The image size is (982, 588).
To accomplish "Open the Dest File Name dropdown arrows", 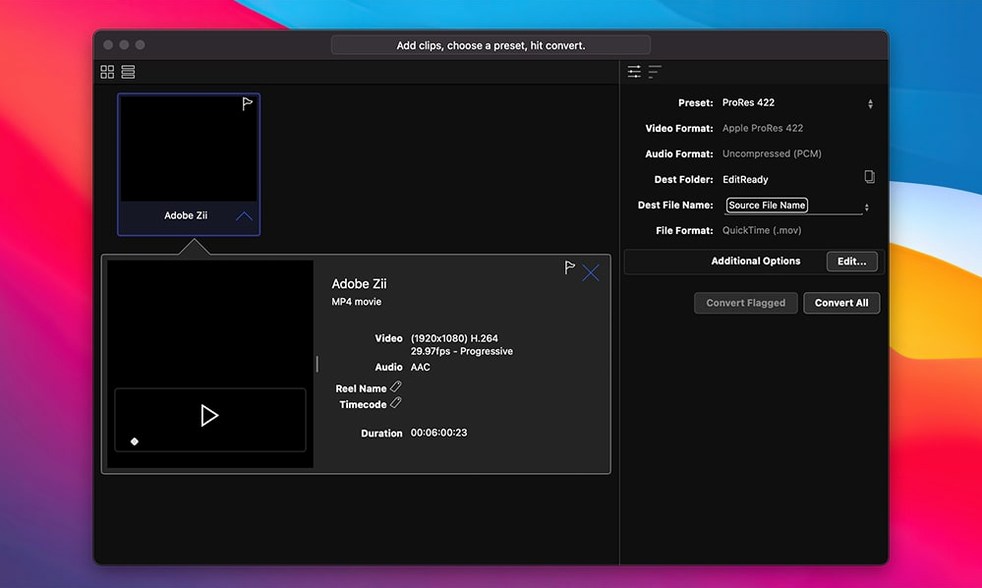I will [867, 207].
